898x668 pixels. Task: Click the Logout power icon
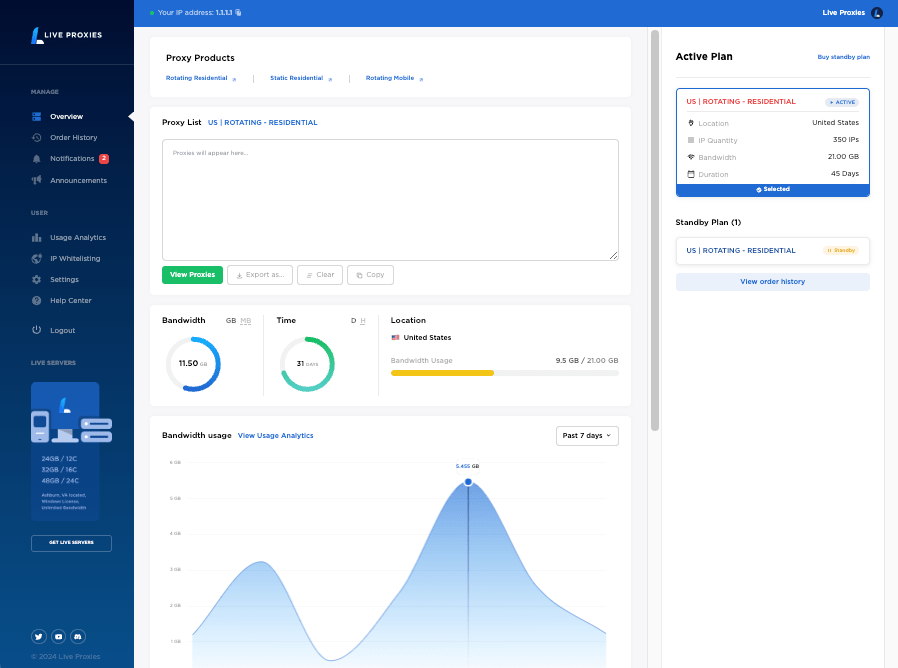click(x=37, y=330)
